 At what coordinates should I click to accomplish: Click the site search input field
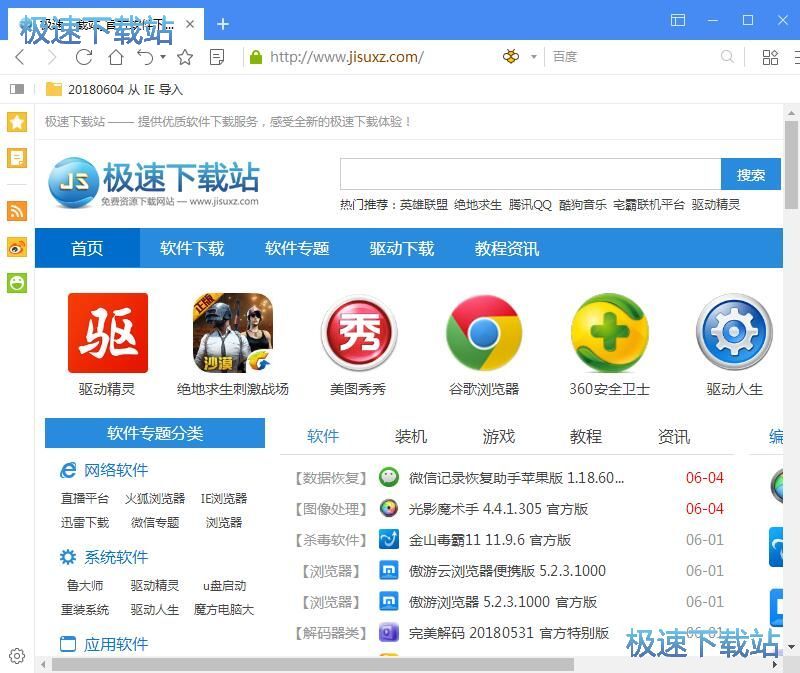[531, 174]
